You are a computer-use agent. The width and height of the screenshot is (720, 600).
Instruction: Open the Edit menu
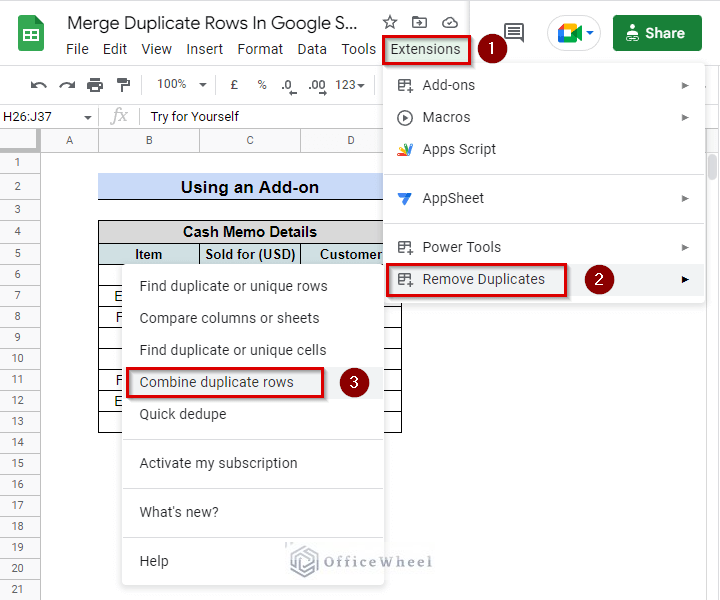point(115,49)
